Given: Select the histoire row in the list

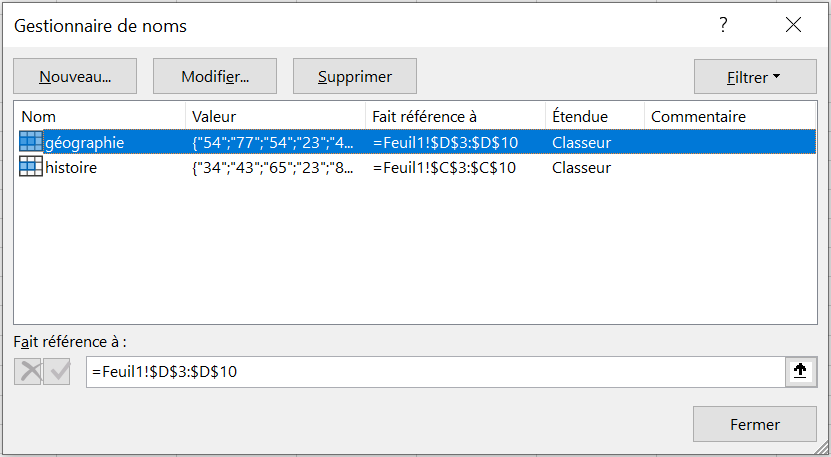Looking at the screenshot, I should (x=416, y=168).
